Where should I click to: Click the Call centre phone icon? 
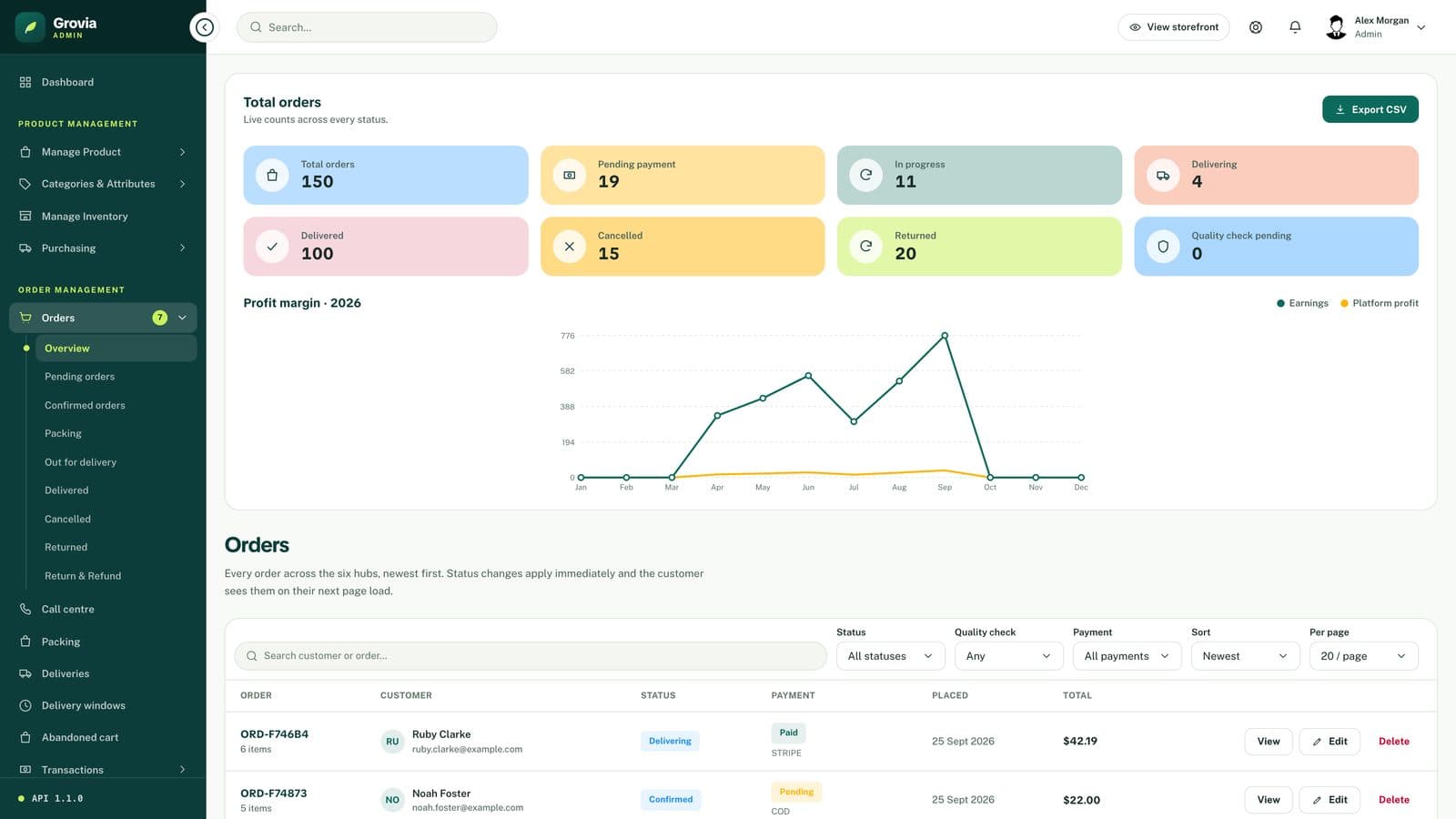pos(25,609)
